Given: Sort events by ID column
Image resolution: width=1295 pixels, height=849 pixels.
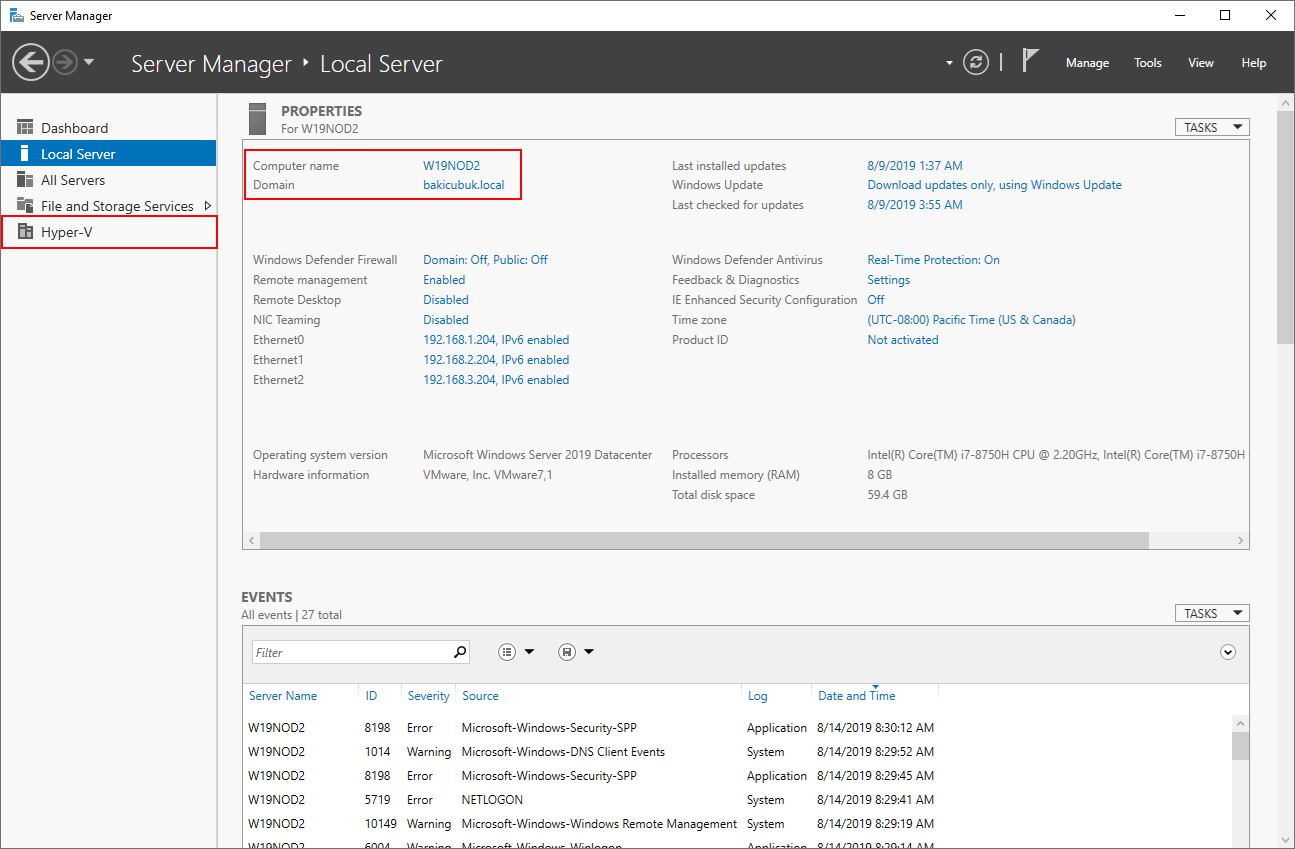Looking at the screenshot, I should pos(371,696).
